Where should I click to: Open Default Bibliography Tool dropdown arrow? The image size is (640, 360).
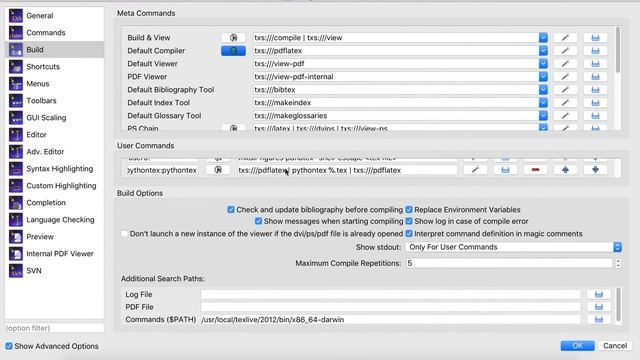(x=543, y=90)
